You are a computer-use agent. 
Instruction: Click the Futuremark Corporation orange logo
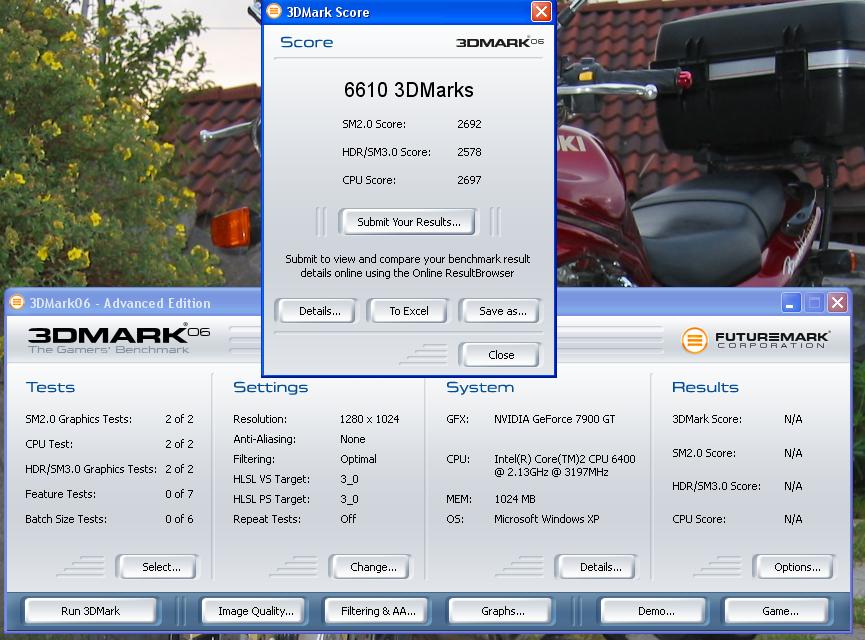(x=694, y=340)
